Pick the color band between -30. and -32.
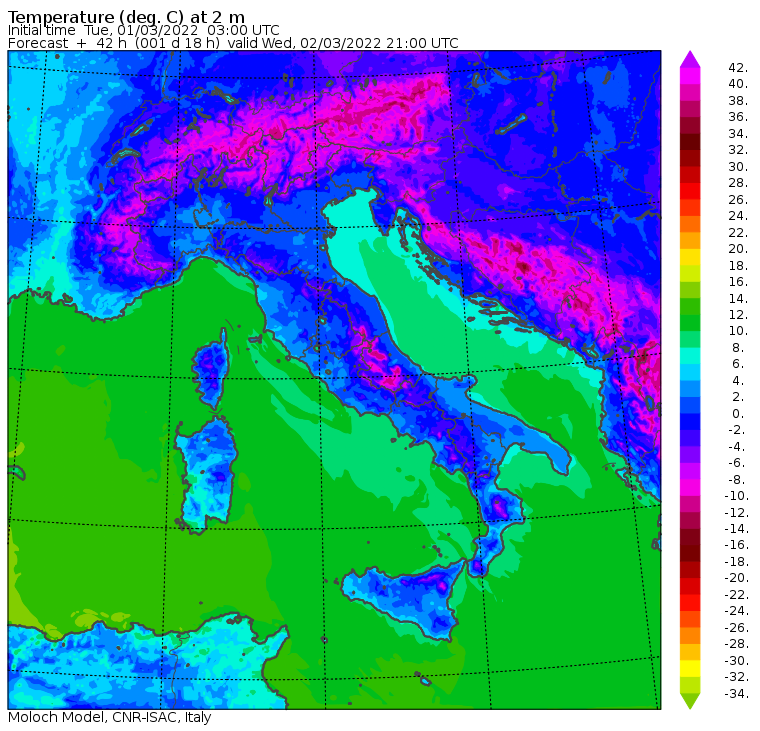 [690, 669]
